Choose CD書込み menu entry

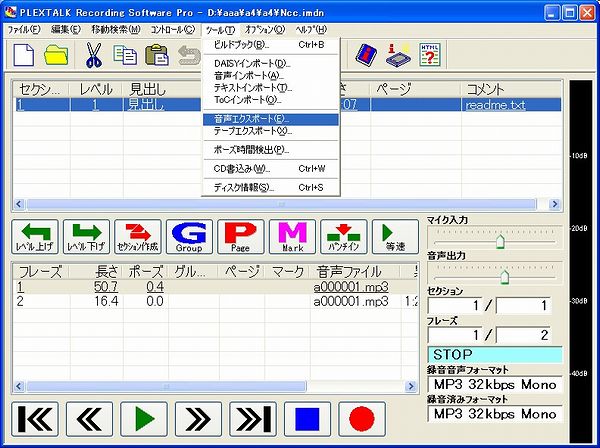(x=242, y=168)
